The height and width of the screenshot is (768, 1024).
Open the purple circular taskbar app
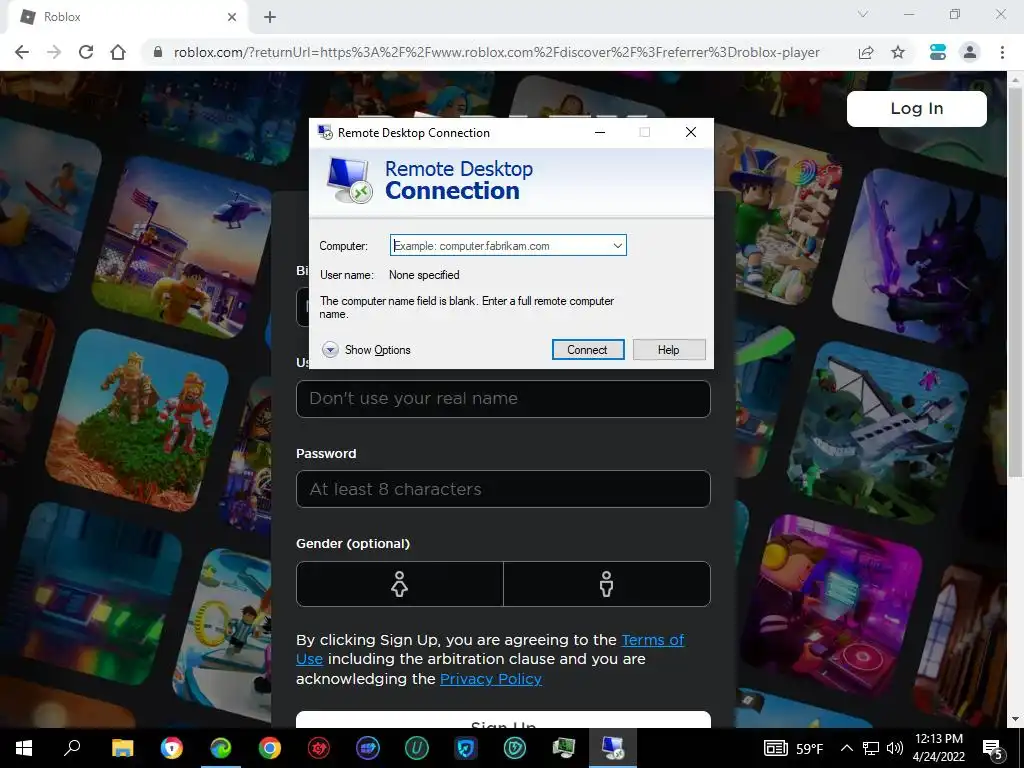[x=368, y=748]
